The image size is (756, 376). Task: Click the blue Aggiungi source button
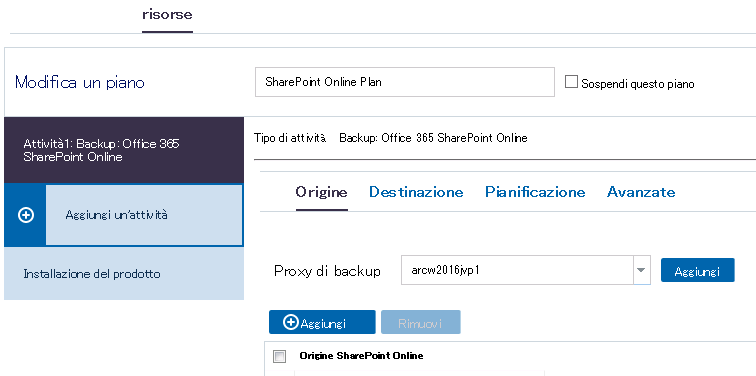[x=322, y=322]
